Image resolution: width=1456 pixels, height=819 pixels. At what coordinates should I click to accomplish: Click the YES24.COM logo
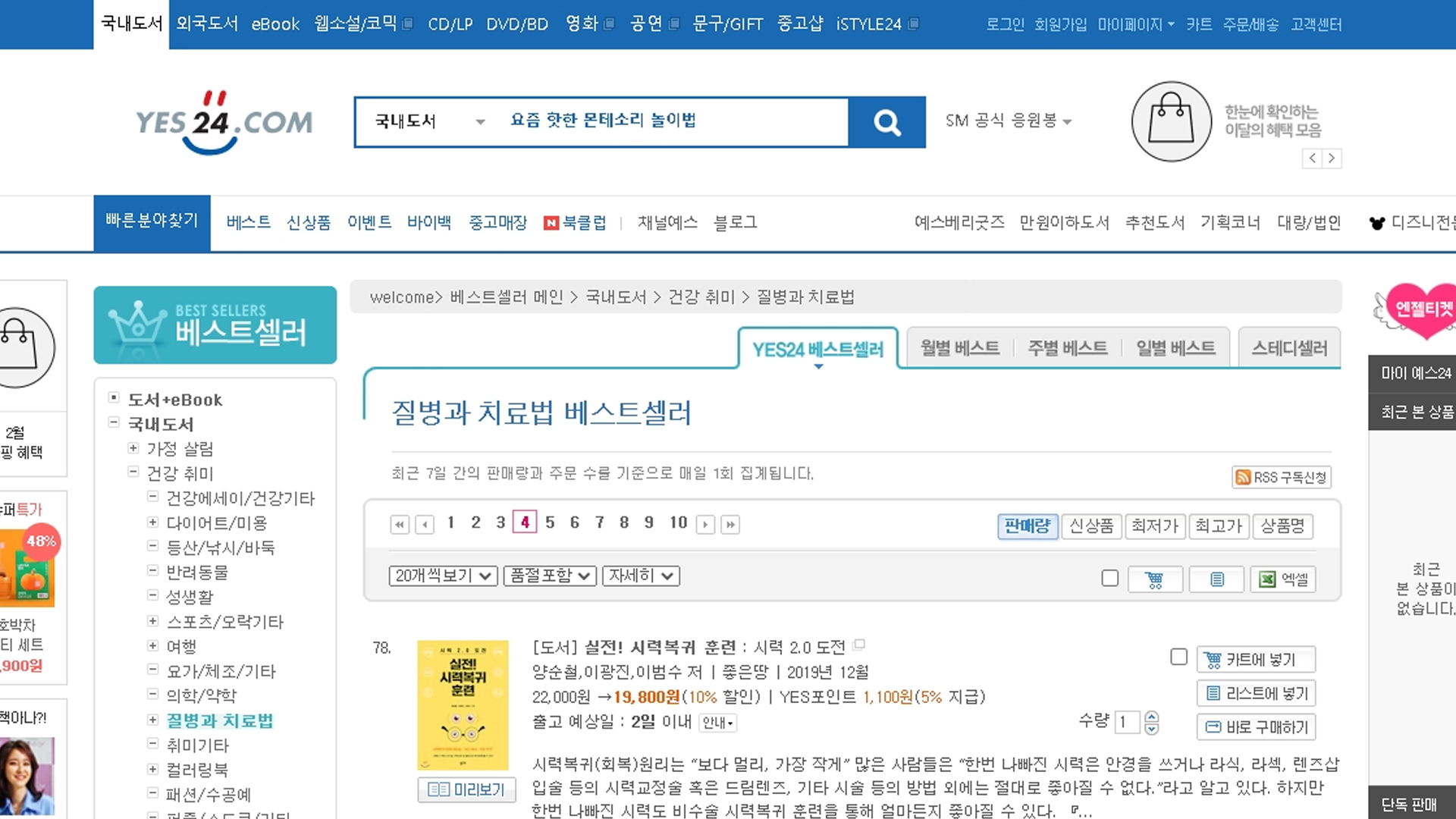(x=224, y=123)
